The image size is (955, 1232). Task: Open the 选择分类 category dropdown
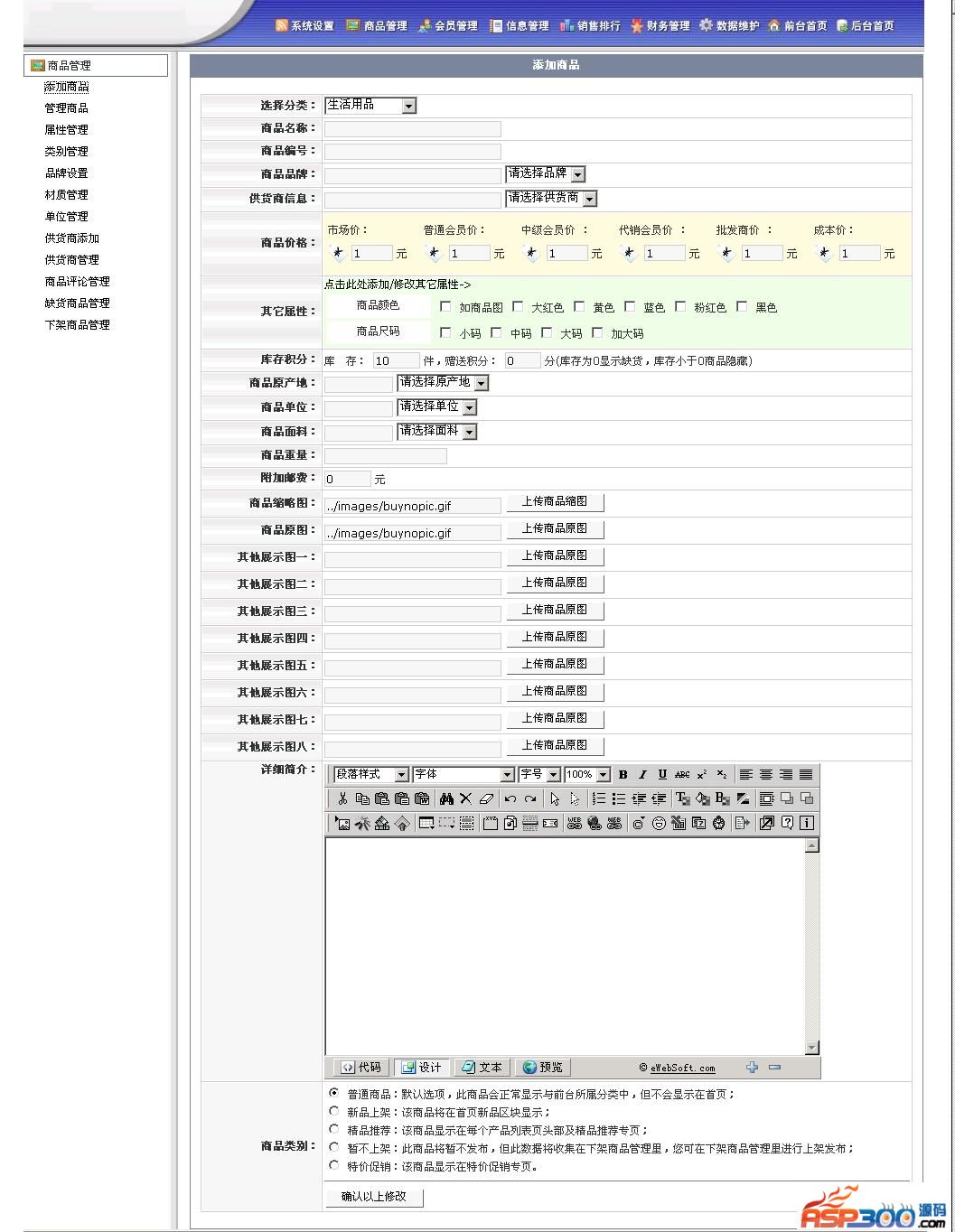(x=408, y=106)
